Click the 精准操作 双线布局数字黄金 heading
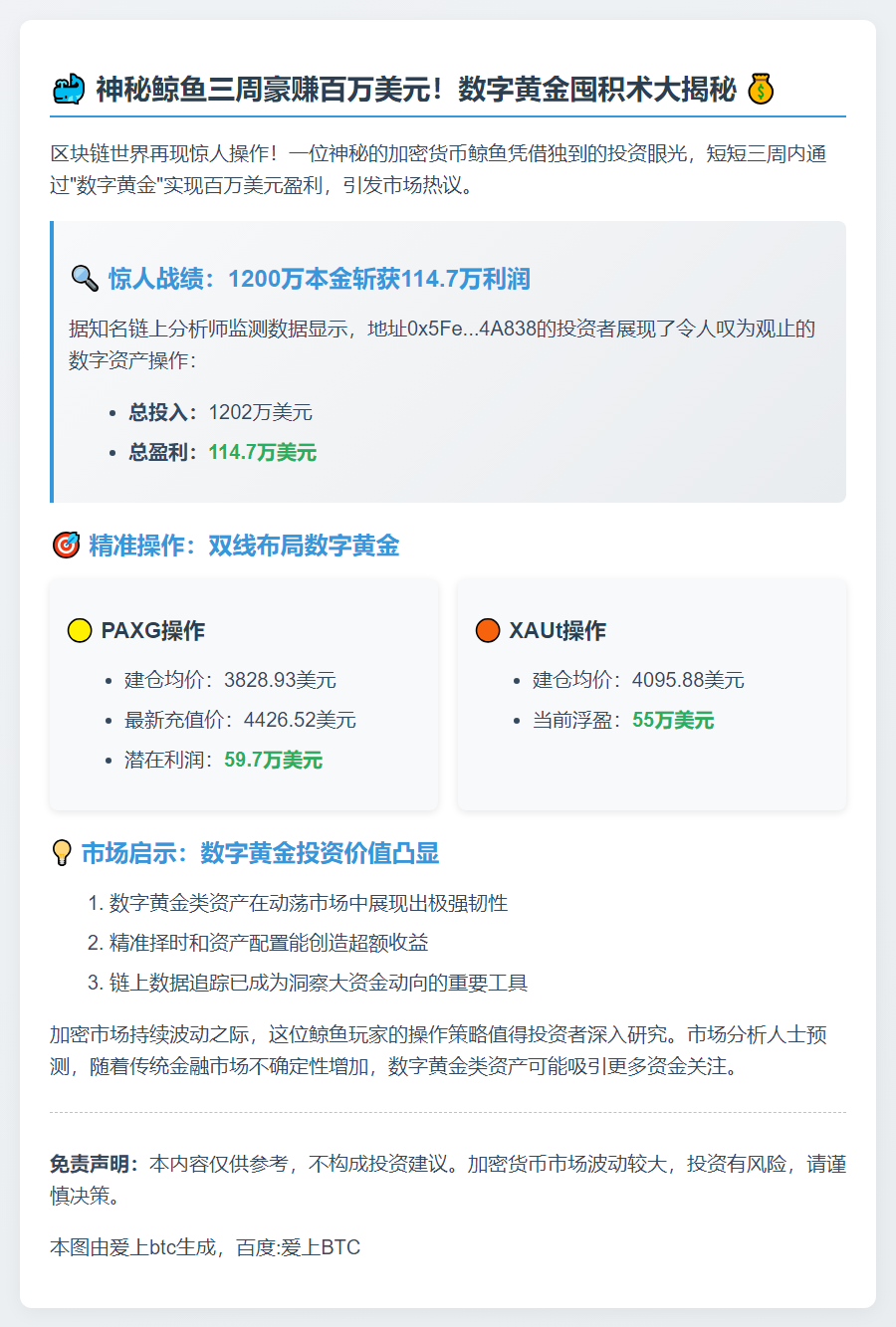Image resolution: width=896 pixels, height=1327 pixels. click(244, 546)
